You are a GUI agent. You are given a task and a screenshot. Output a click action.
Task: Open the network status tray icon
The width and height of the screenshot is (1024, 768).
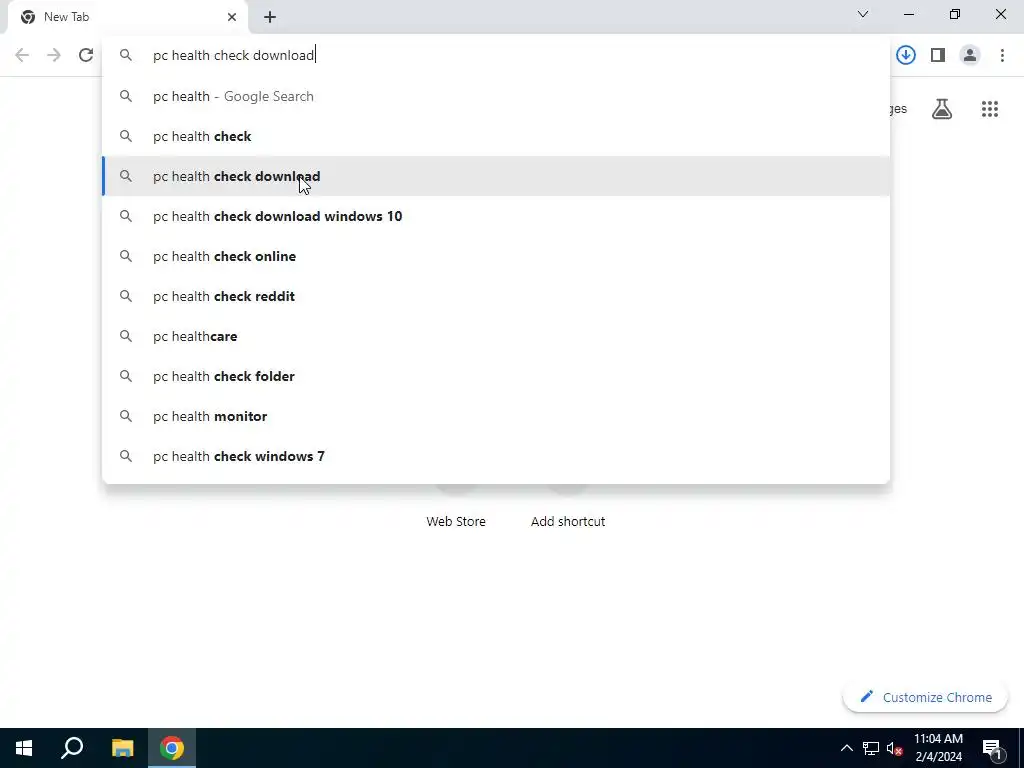pyautogui.click(x=871, y=748)
